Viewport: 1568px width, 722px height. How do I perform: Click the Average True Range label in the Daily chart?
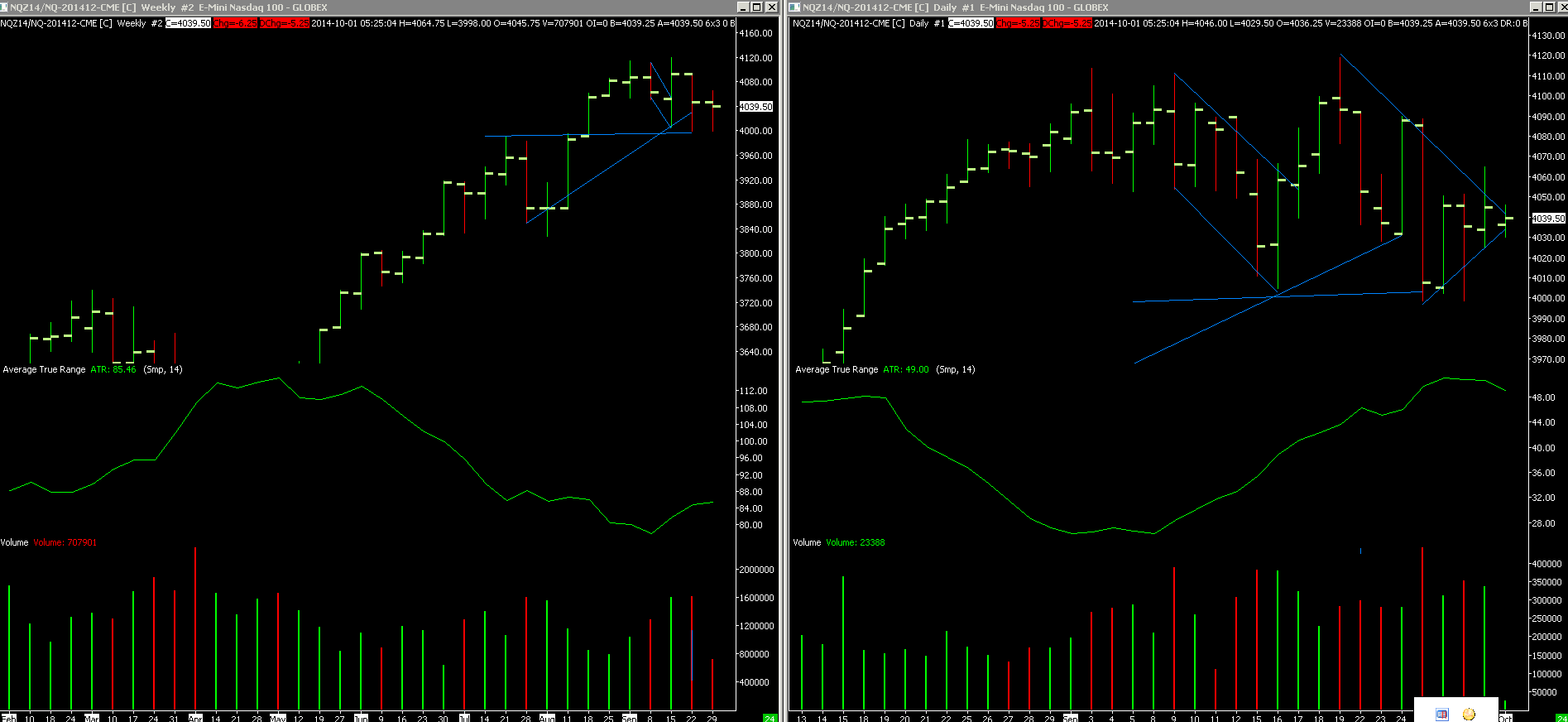837,369
